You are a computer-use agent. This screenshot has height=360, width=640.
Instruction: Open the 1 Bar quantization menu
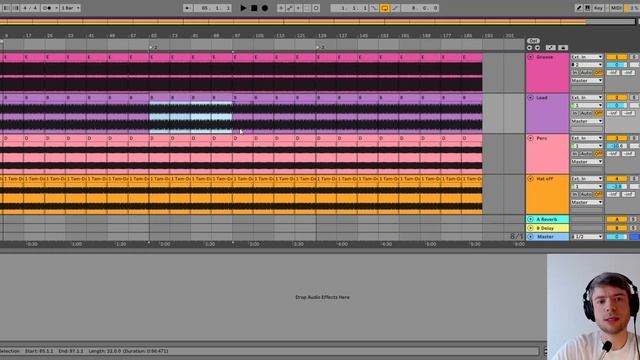coord(70,8)
